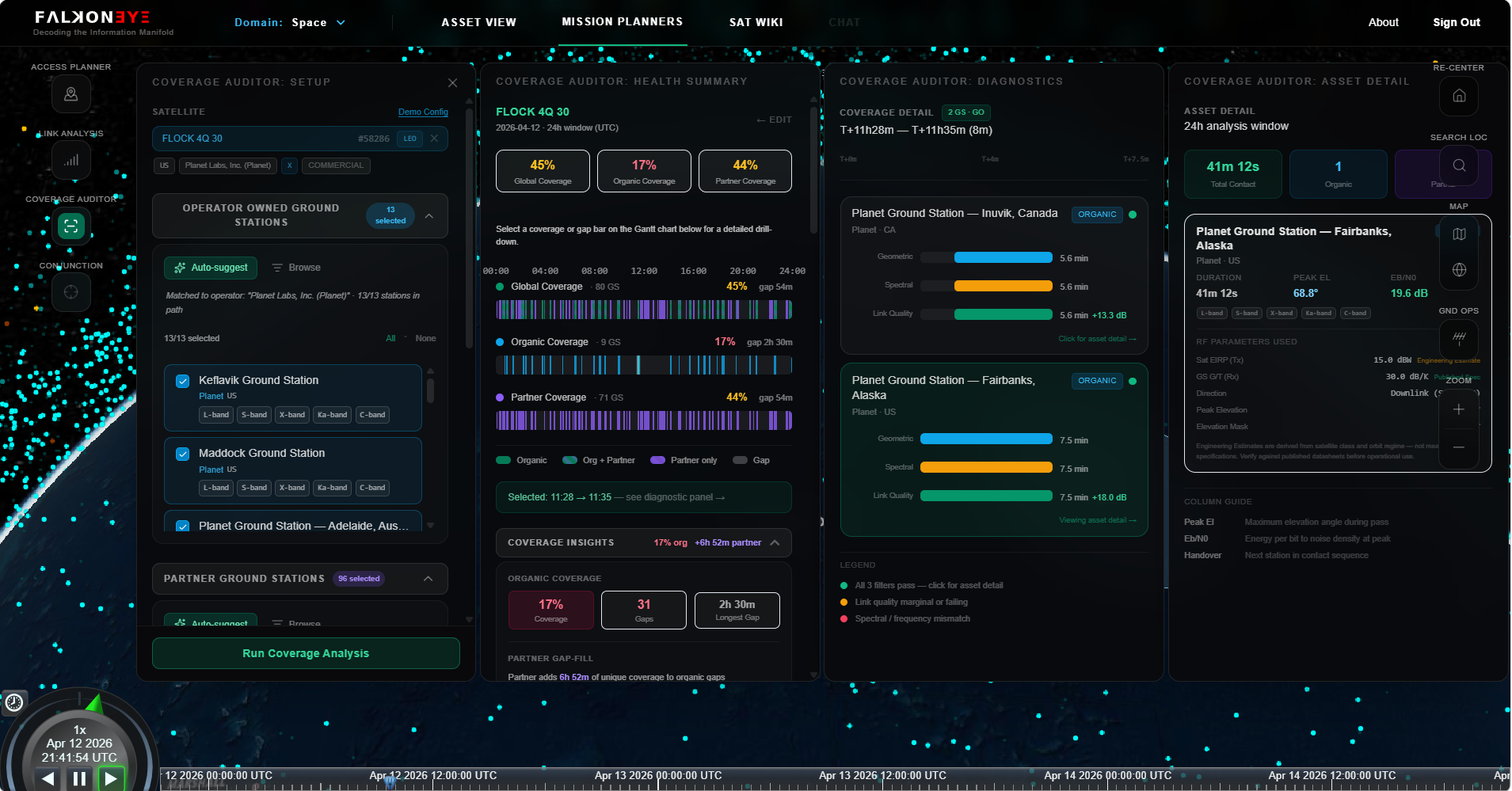Open the Domain Space dropdown
Screen dimensions: 1512x791
pos(290,22)
